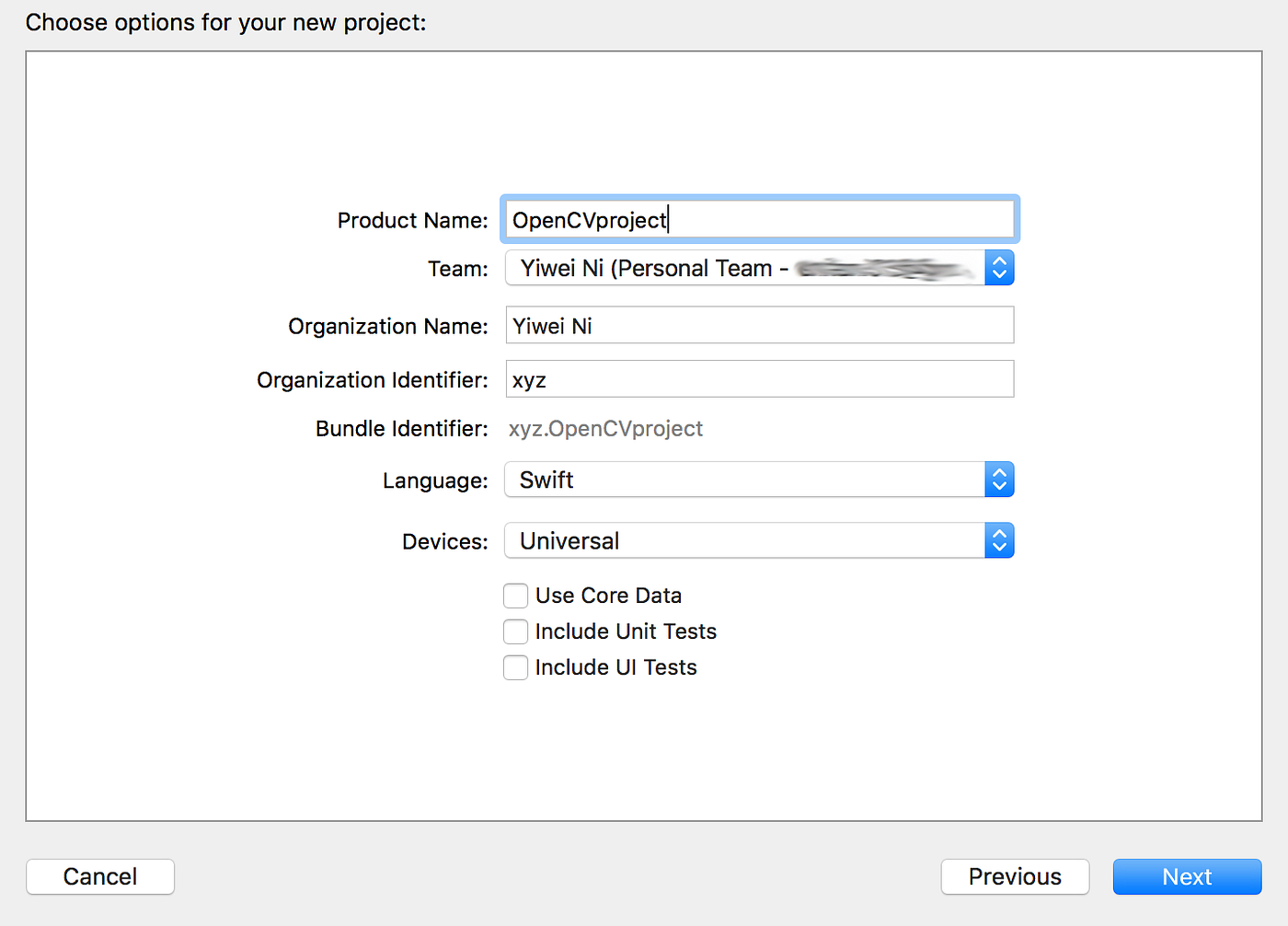
Task: Expand the Devices dropdown set to Universal
Action: pos(745,541)
